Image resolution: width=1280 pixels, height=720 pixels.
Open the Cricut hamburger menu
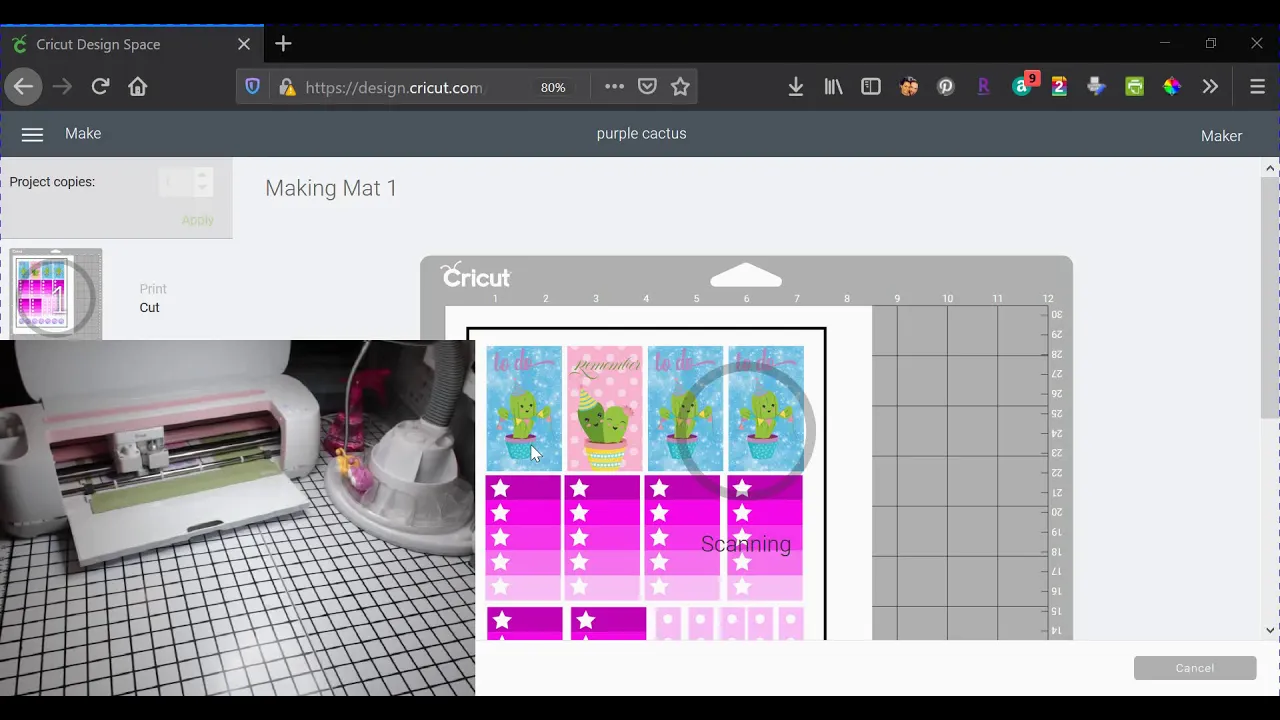(32, 135)
